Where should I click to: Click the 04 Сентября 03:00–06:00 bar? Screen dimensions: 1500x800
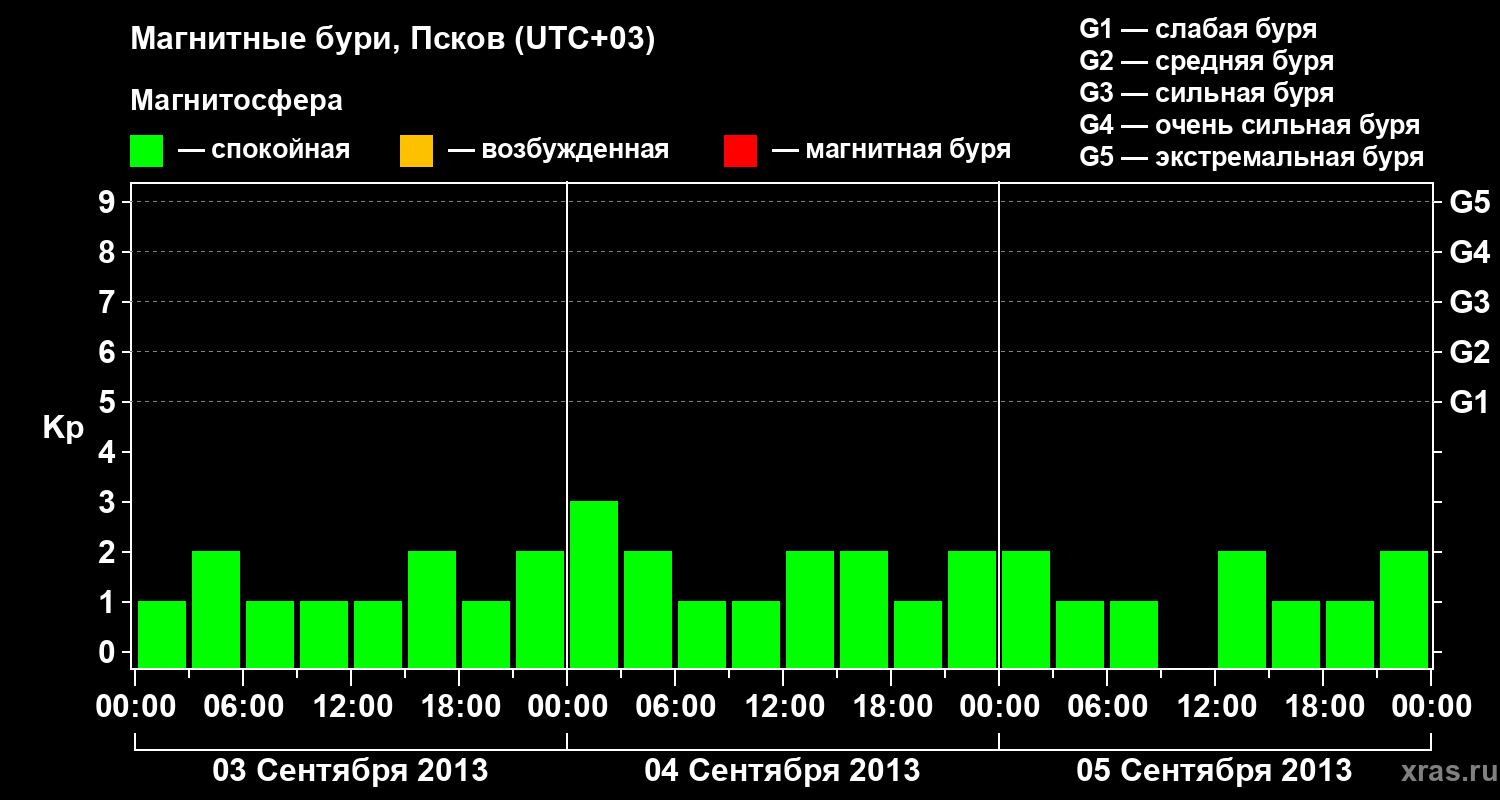(x=648, y=609)
